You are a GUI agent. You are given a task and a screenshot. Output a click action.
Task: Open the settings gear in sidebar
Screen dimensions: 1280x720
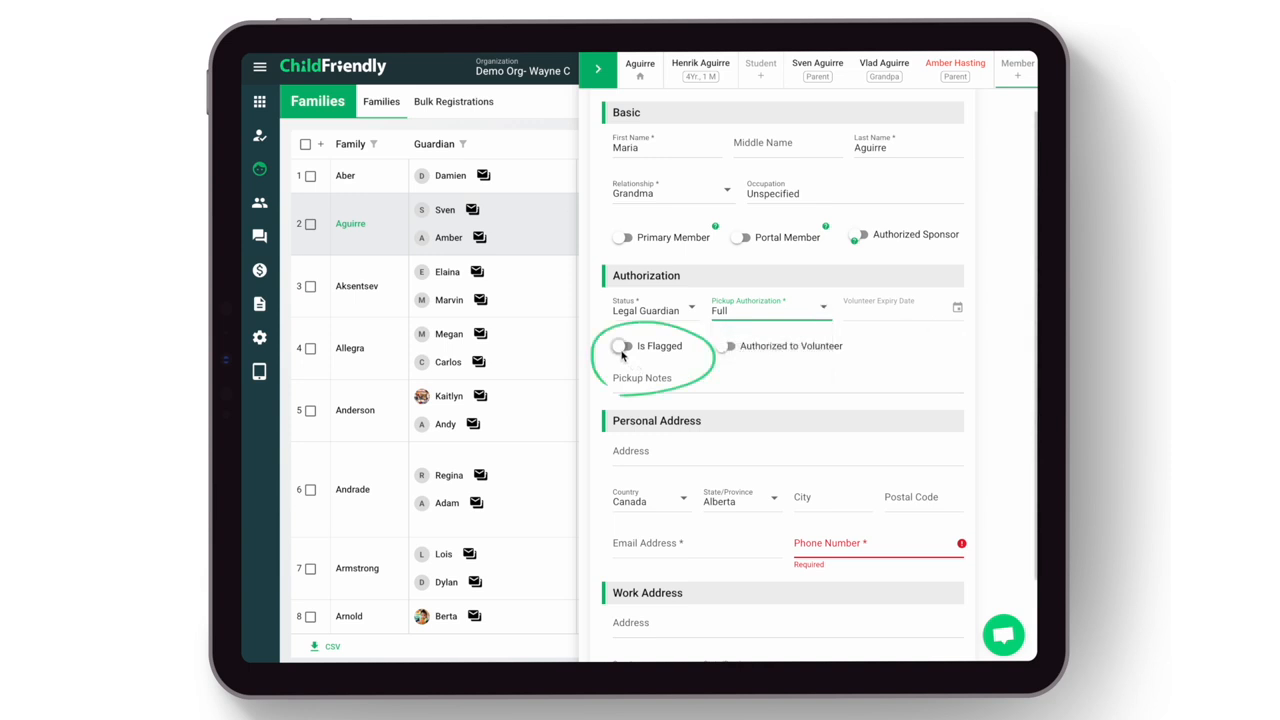pyautogui.click(x=260, y=338)
